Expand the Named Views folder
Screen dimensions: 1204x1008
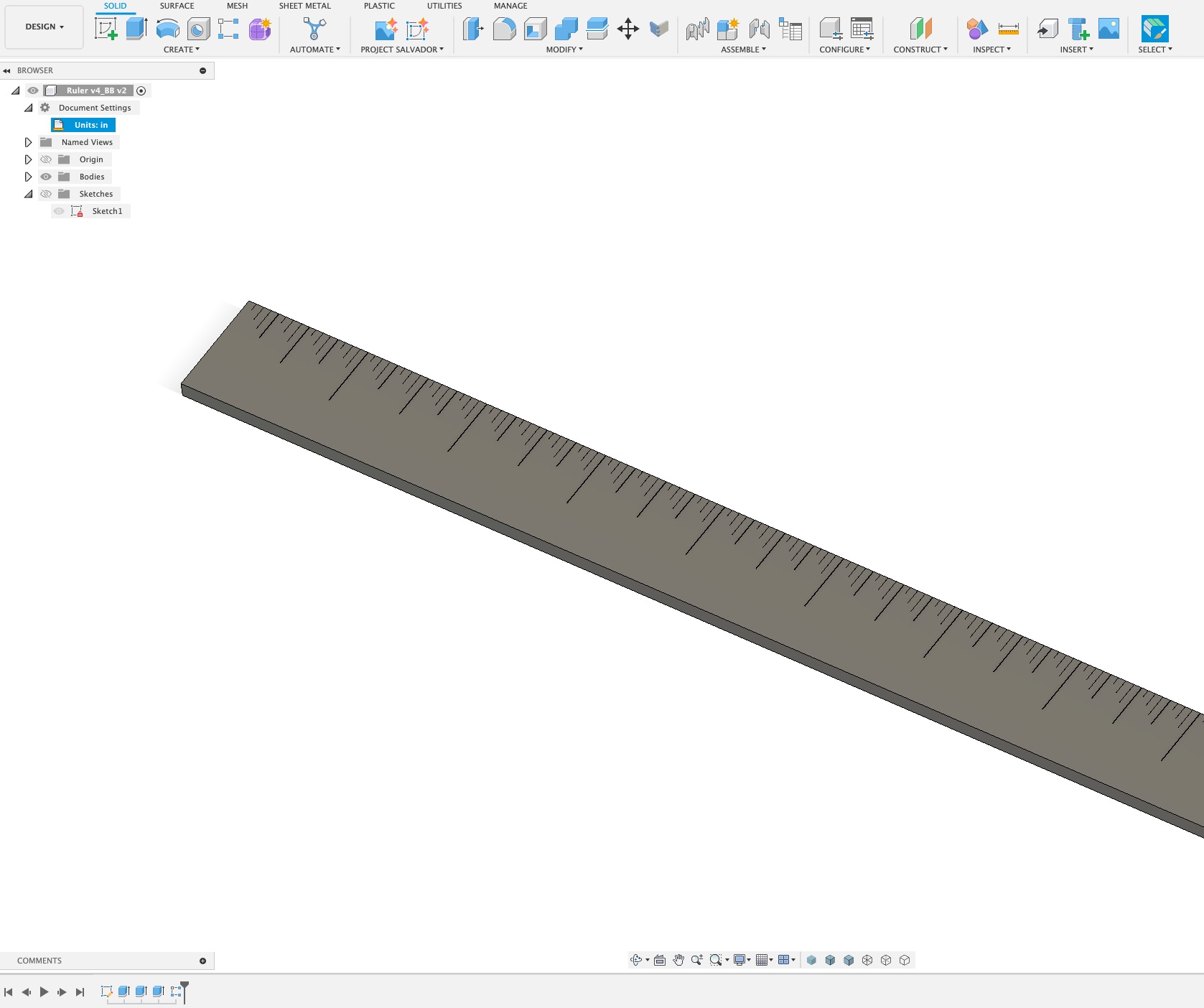point(28,142)
